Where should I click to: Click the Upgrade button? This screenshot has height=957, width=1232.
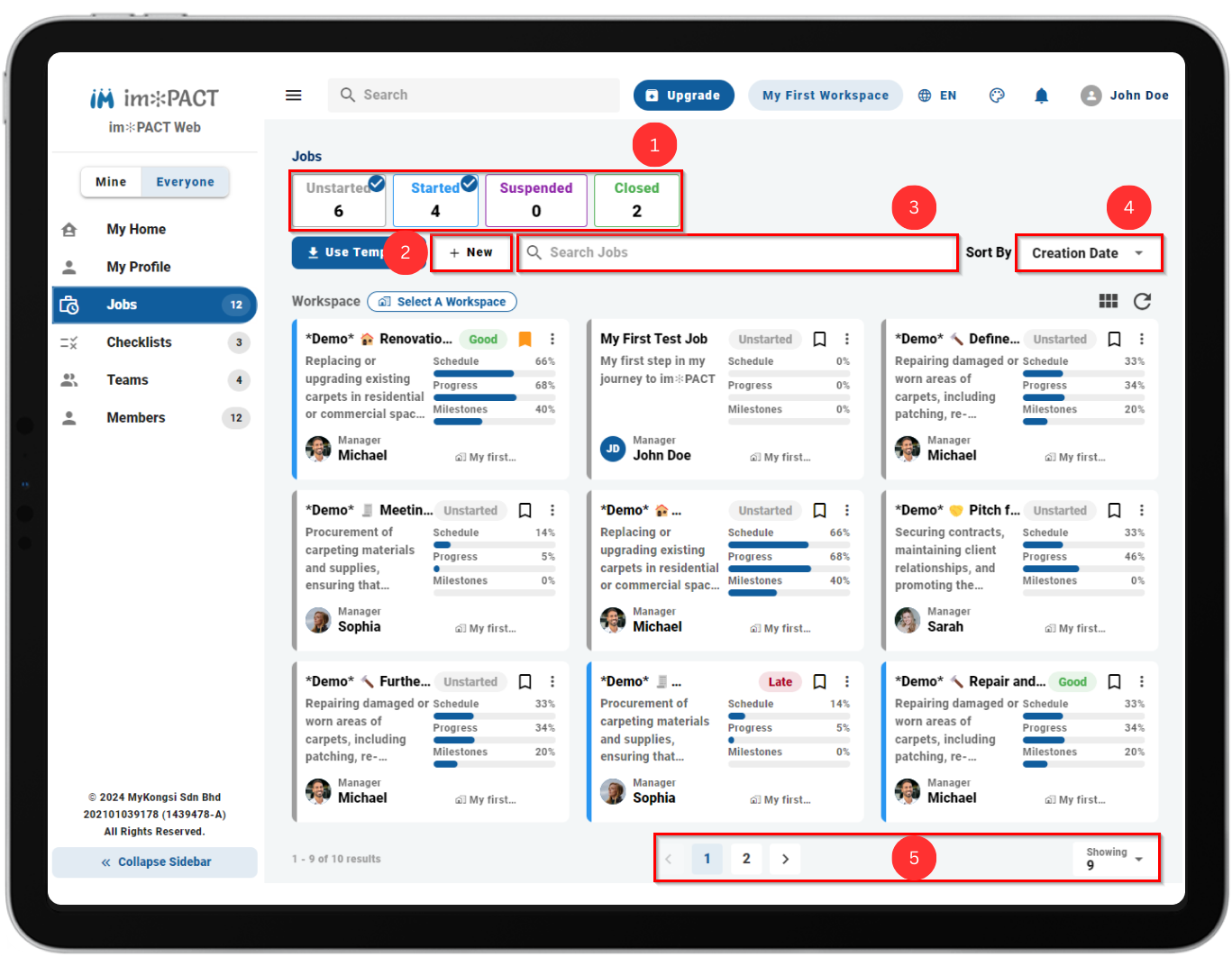point(684,96)
